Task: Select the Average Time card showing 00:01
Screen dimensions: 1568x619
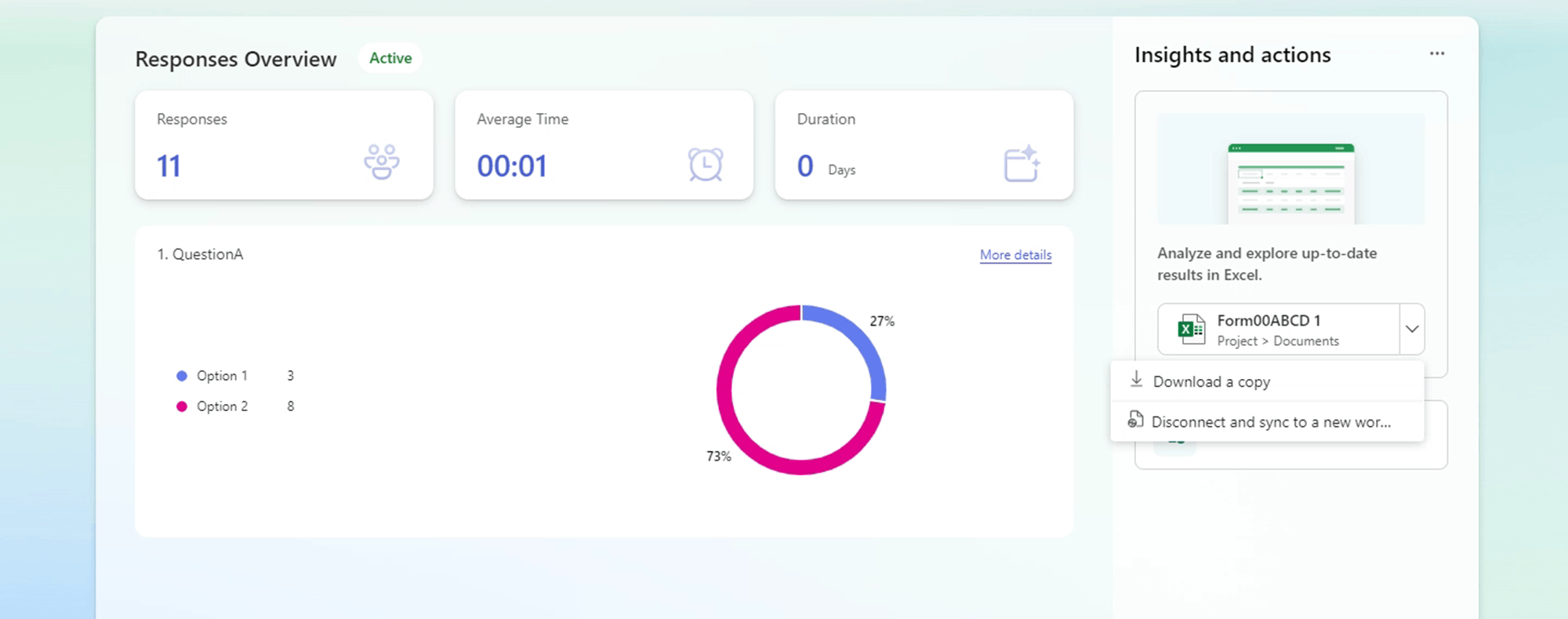Action: coord(604,145)
